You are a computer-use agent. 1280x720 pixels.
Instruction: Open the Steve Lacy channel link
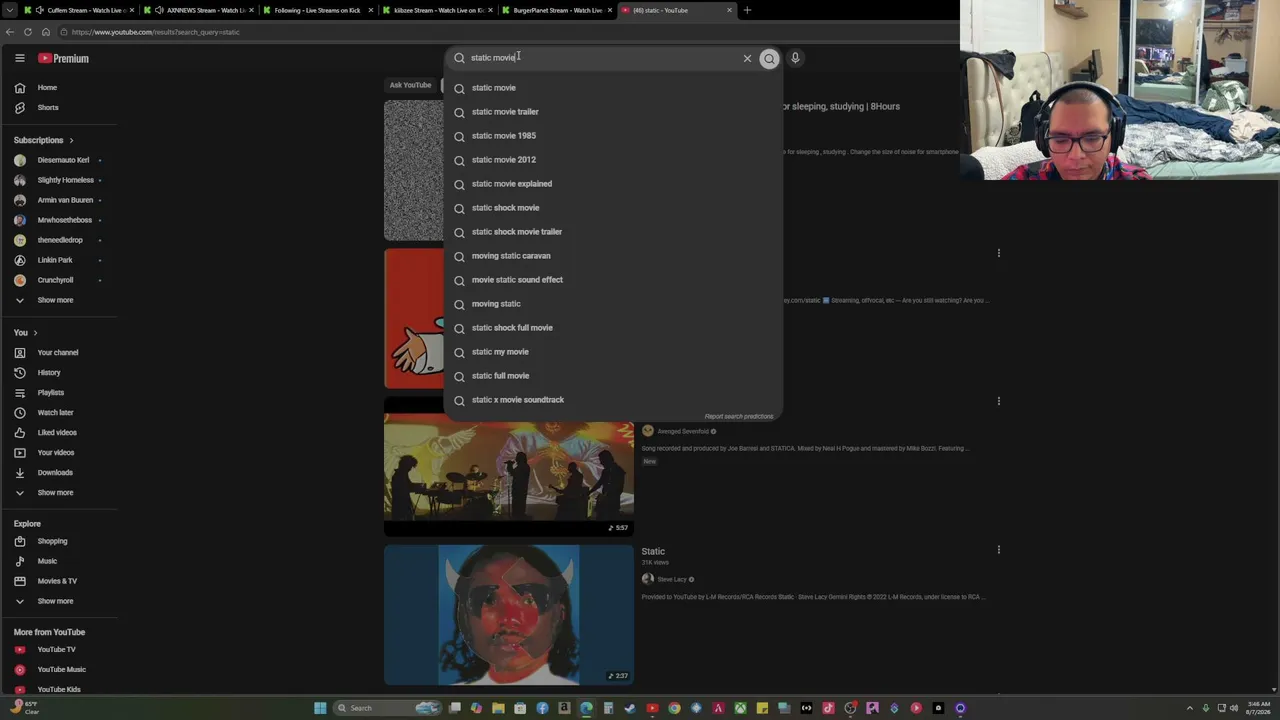pos(672,579)
